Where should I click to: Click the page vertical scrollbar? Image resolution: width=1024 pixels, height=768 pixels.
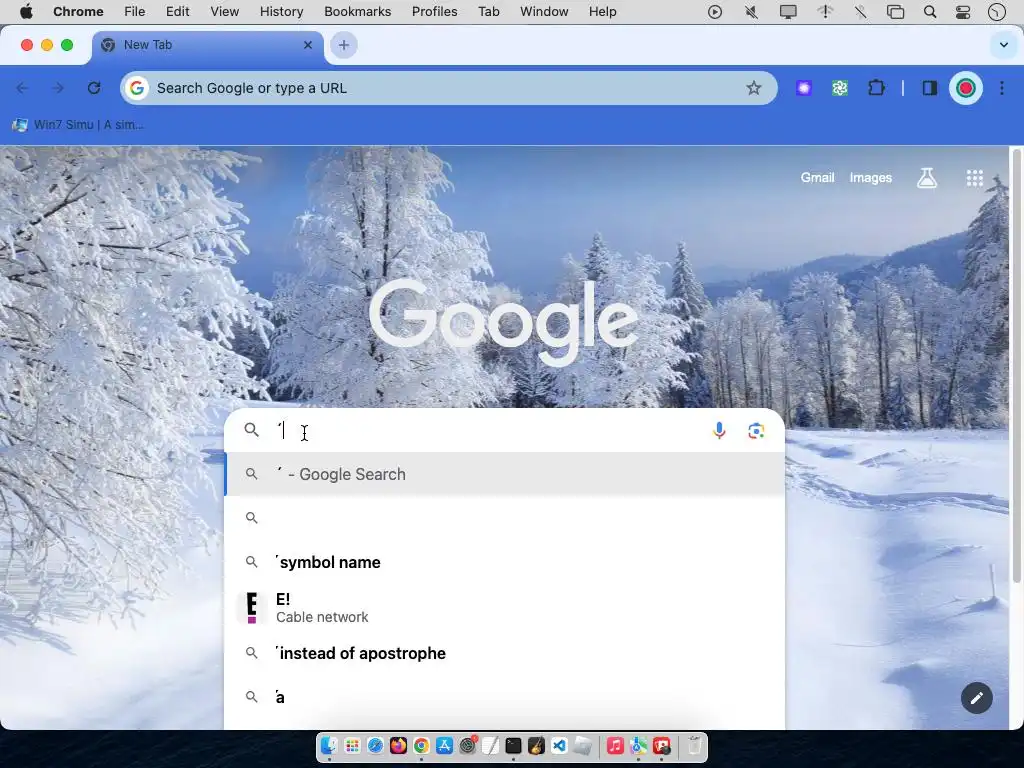point(1016,366)
